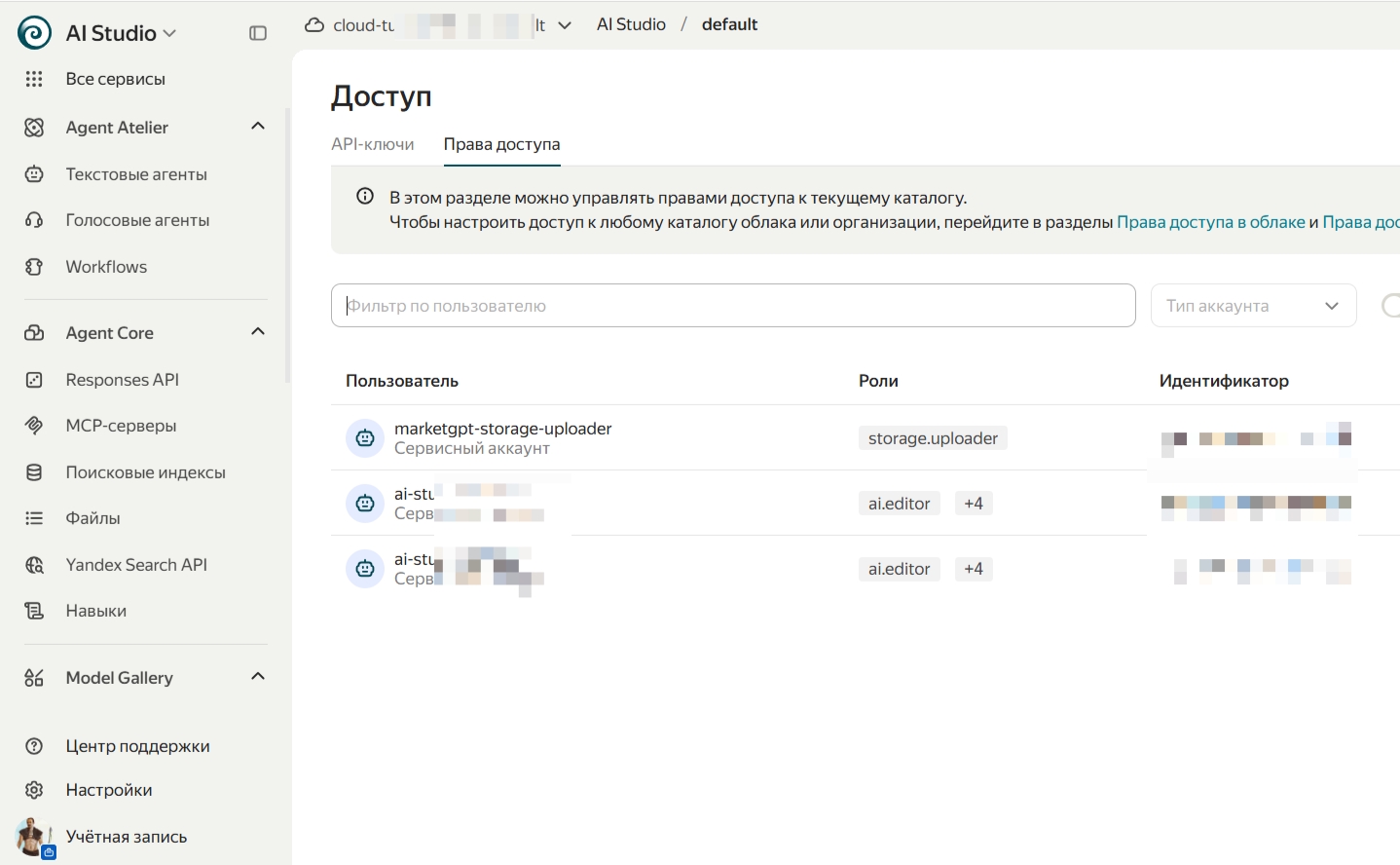Click the Навыки icon in sidebar
This screenshot has width=1400, height=865.
pyautogui.click(x=34, y=611)
